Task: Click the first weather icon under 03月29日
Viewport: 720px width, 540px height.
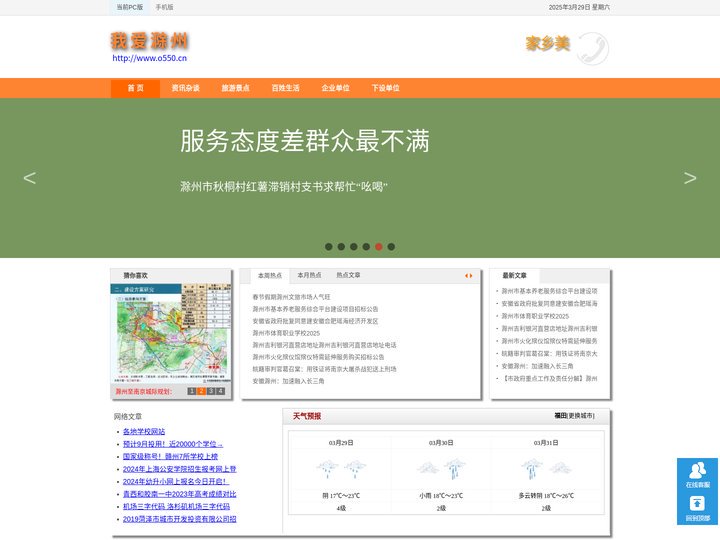Action: [327, 469]
